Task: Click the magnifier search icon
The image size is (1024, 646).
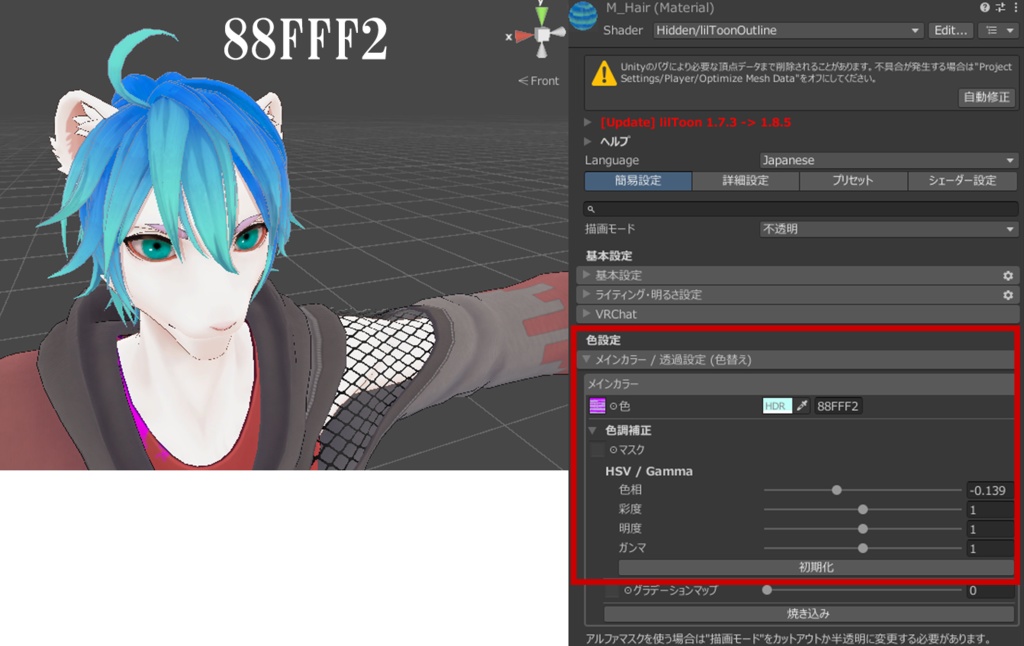Action: point(591,209)
